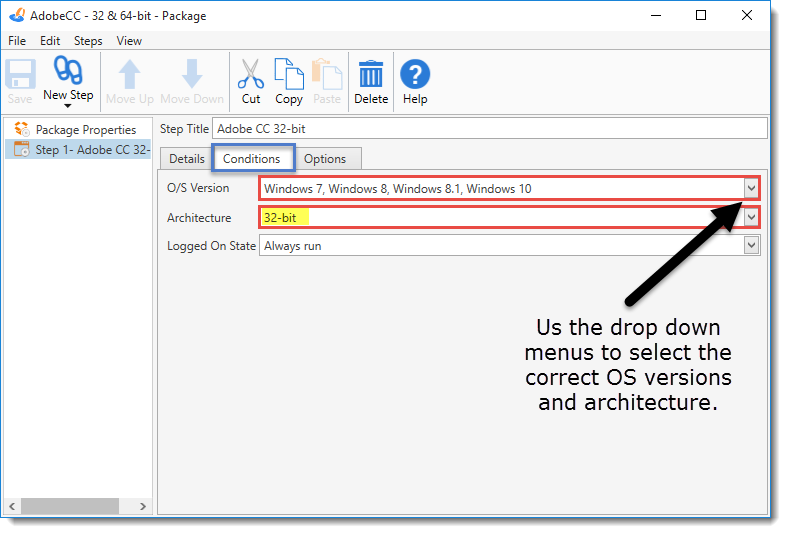Click the tree panel horizontal scrollbar thumb
786x533 pixels.
pos(70,506)
